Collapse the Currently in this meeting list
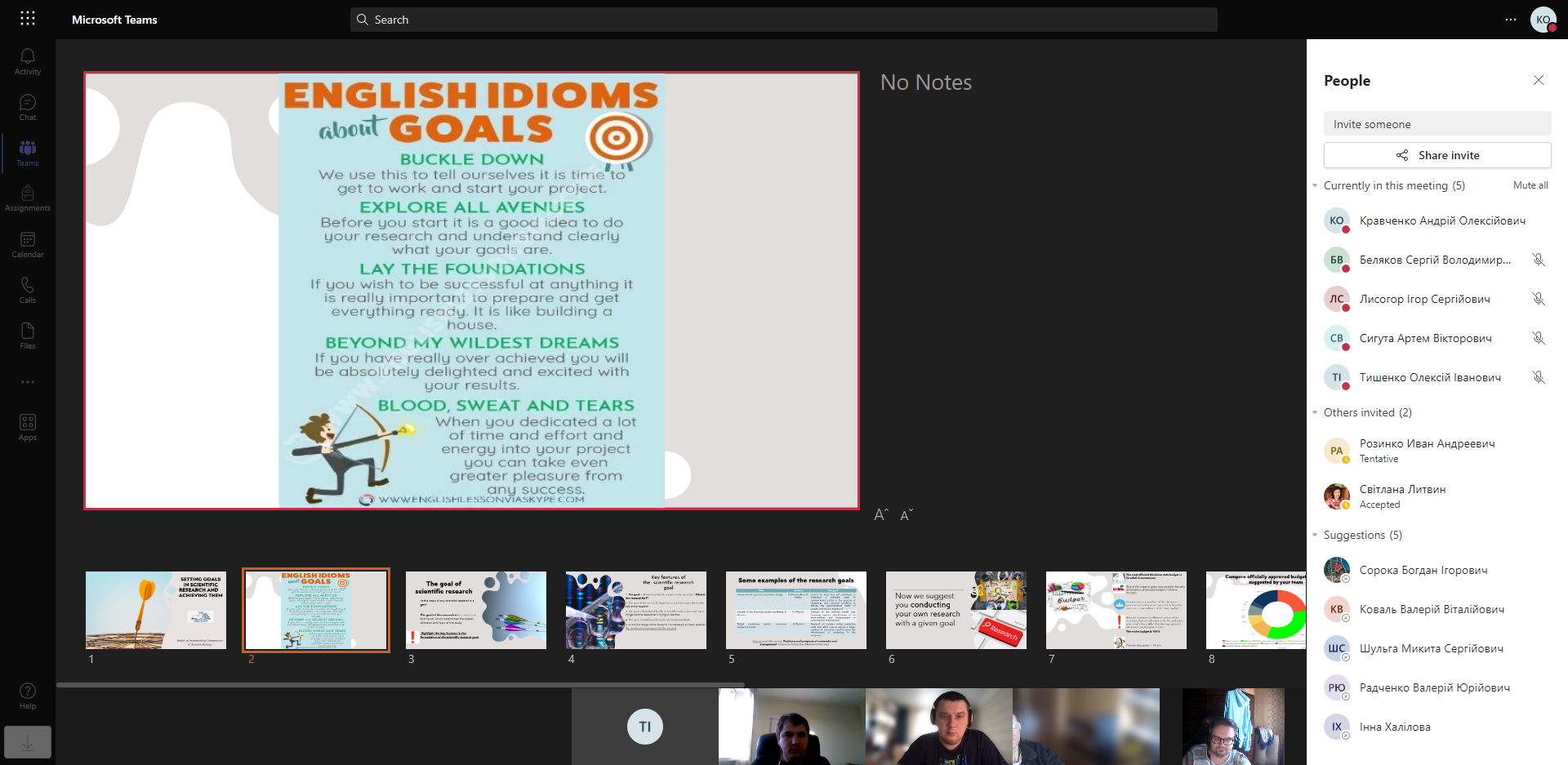Image resolution: width=1568 pixels, height=765 pixels. [x=1315, y=186]
